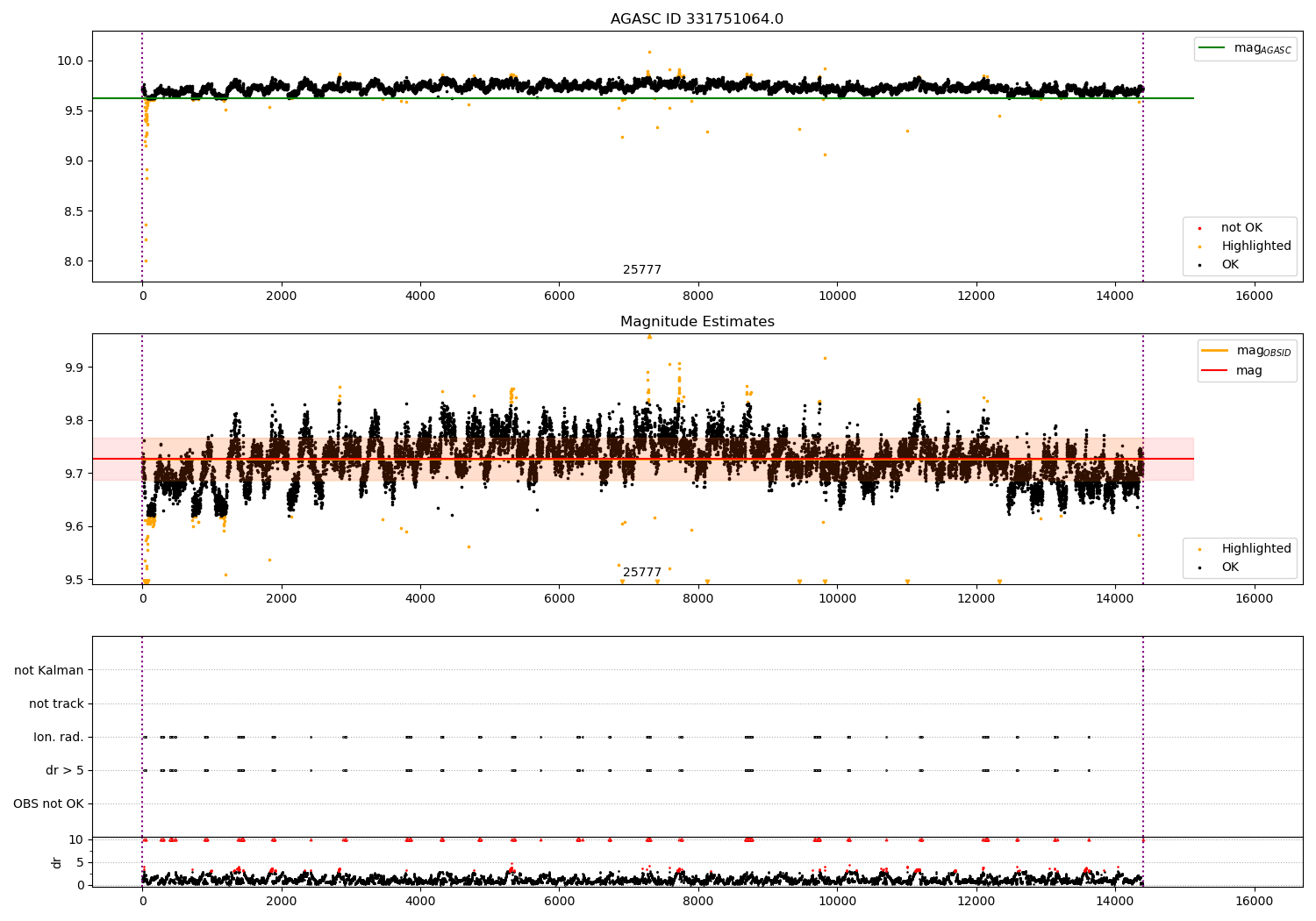Image resolution: width=1316 pixels, height=921 pixels.
Task: Click the '5' tick on the dr axis
Action: click(x=80, y=862)
